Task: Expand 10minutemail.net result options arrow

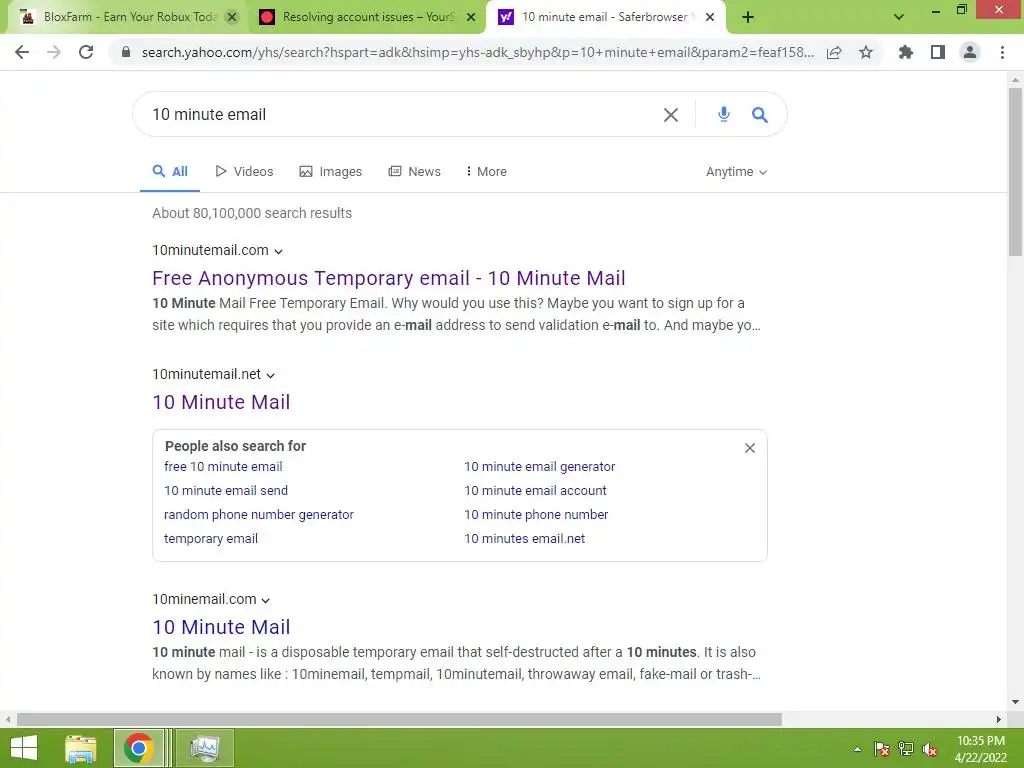Action: (270, 376)
